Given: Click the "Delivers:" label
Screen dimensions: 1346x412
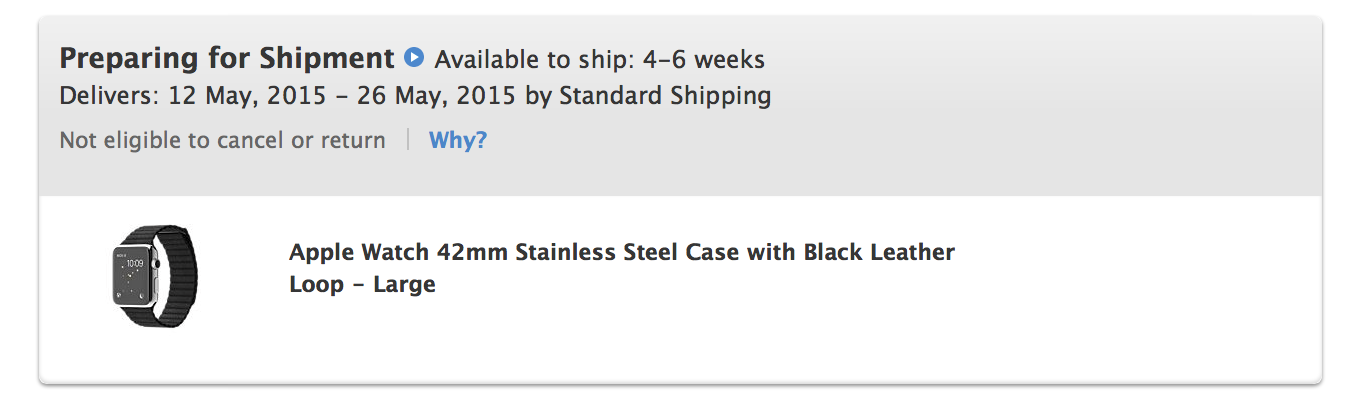Looking at the screenshot, I should tap(103, 97).
